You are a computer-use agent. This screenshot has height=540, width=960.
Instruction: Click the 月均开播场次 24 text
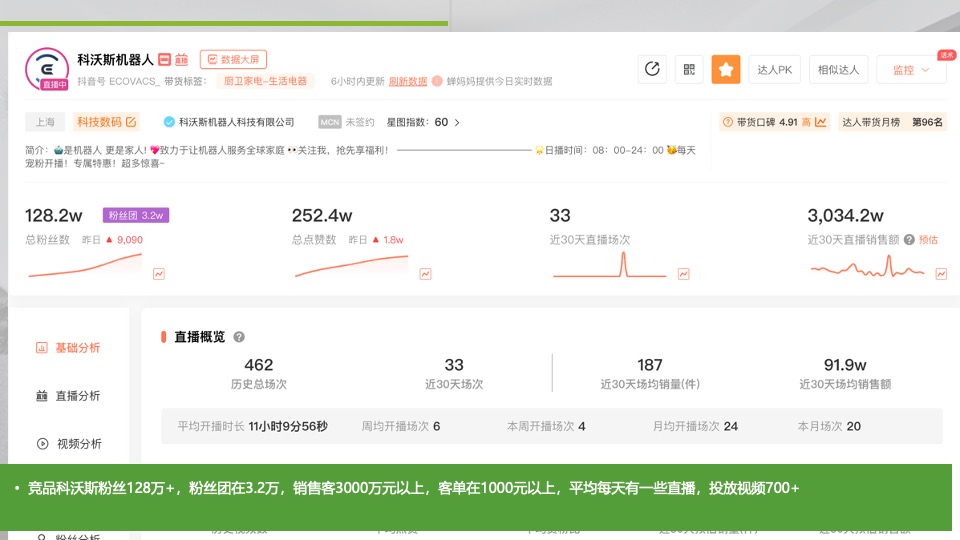(696, 426)
